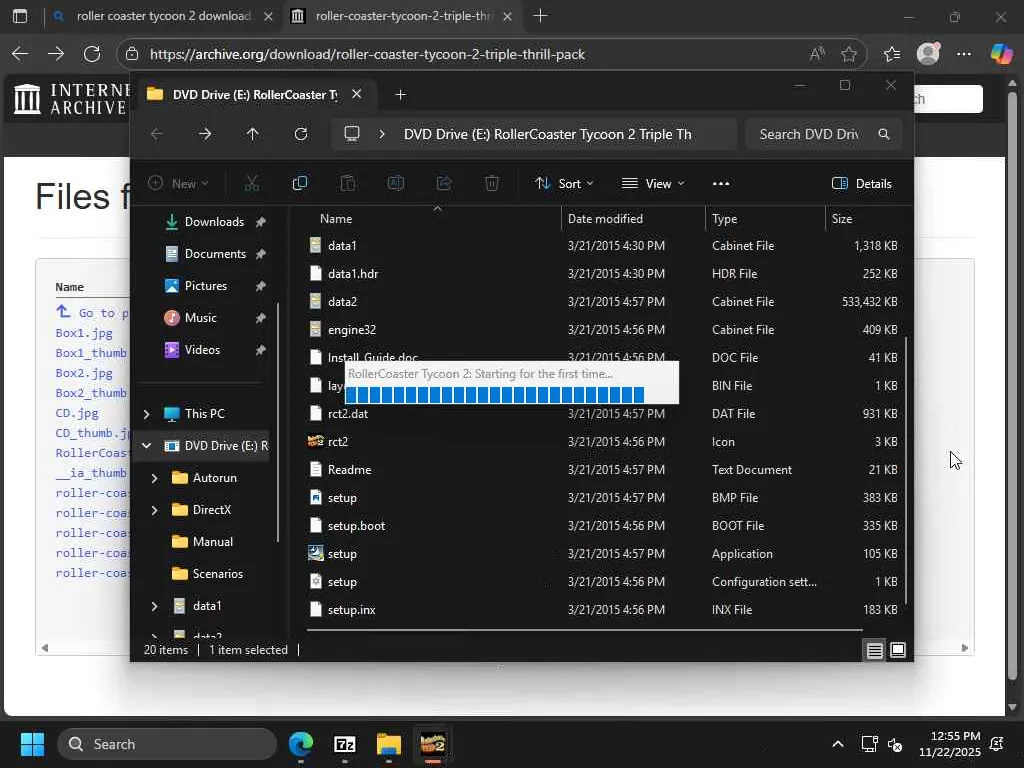The image size is (1024, 768).
Task: Sort files by Name column header
Action: 336,219
